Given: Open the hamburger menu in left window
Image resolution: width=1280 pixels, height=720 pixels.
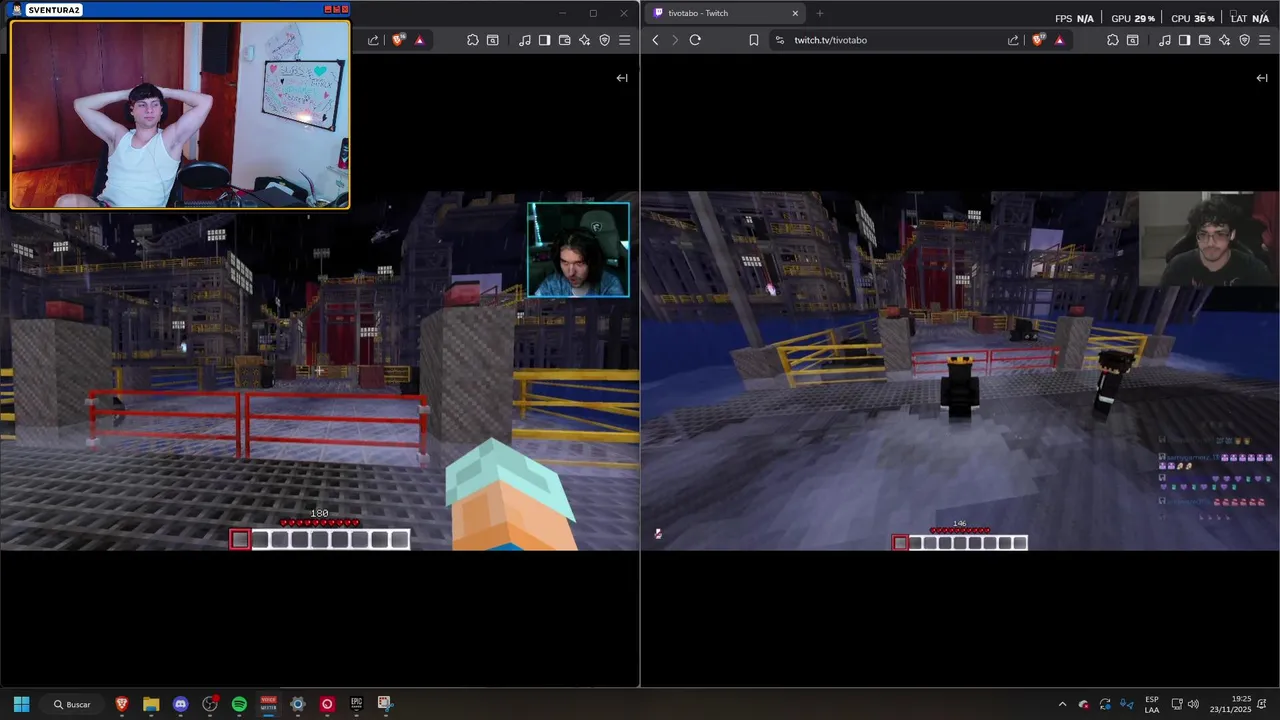Looking at the screenshot, I should point(624,40).
